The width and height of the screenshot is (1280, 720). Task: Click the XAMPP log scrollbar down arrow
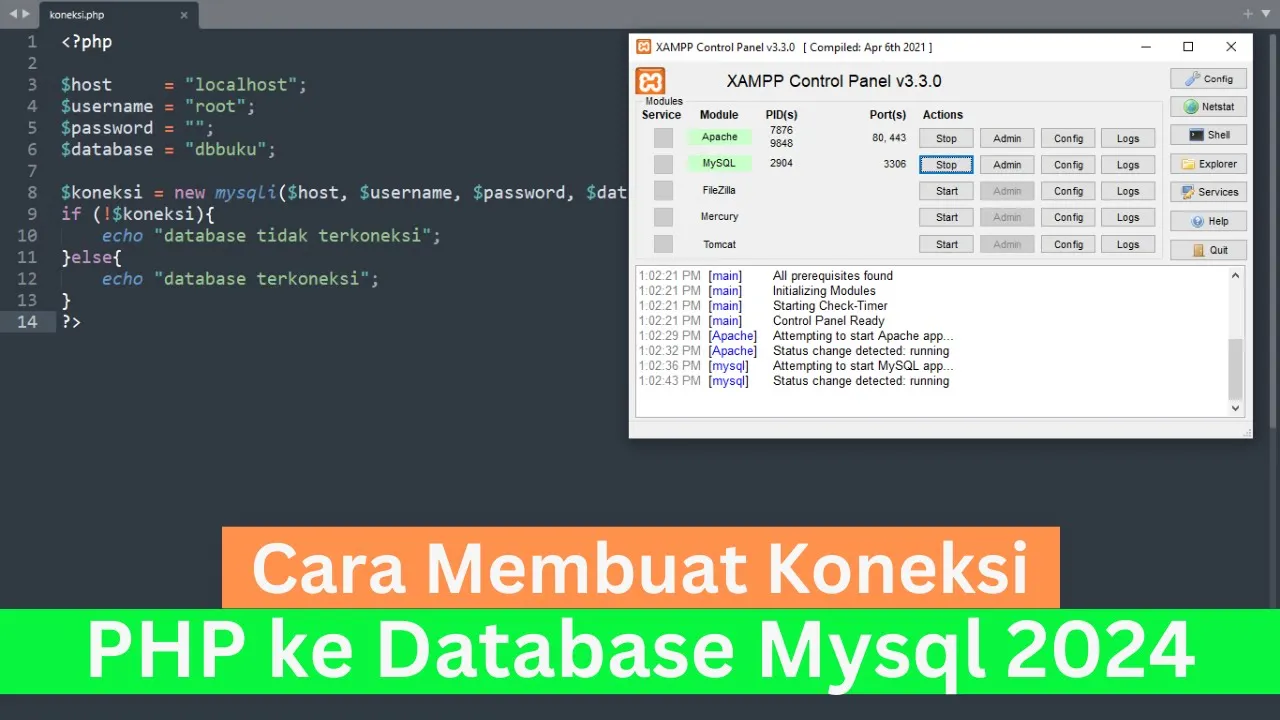[1235, 408]
